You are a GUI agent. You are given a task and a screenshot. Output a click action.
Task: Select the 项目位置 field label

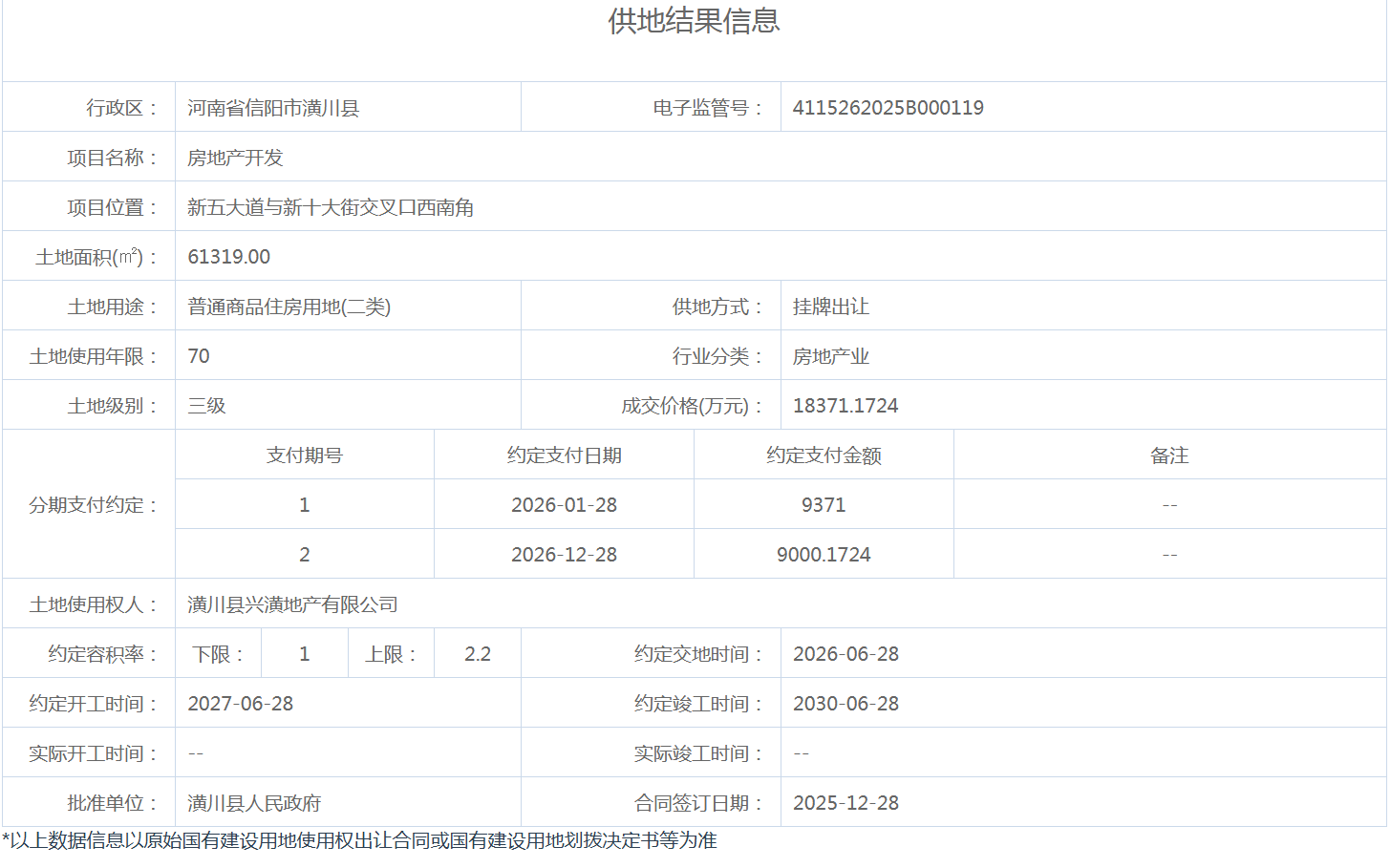tap(112, 207)
